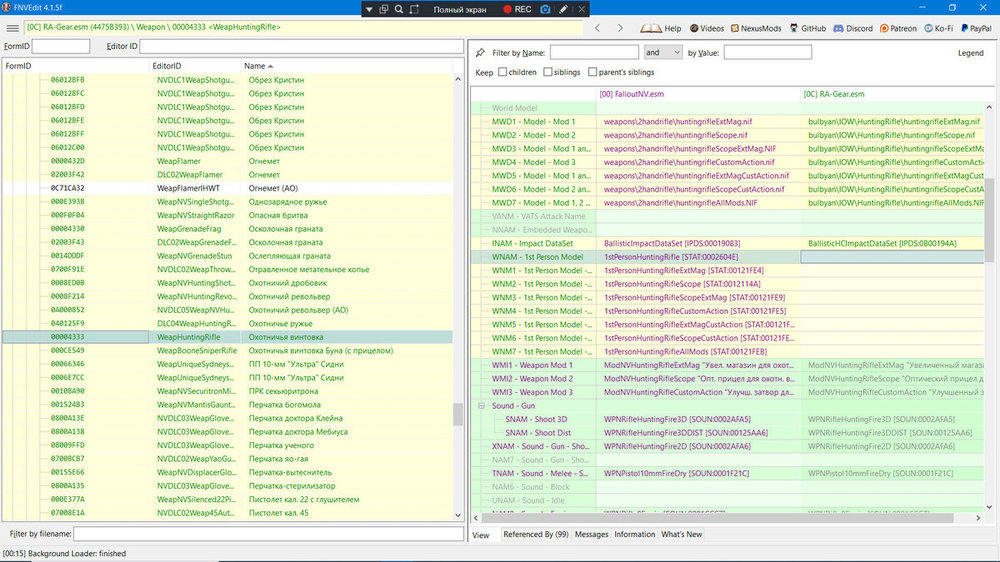Select TNAM - Sound - Melee row

point(728,474)
